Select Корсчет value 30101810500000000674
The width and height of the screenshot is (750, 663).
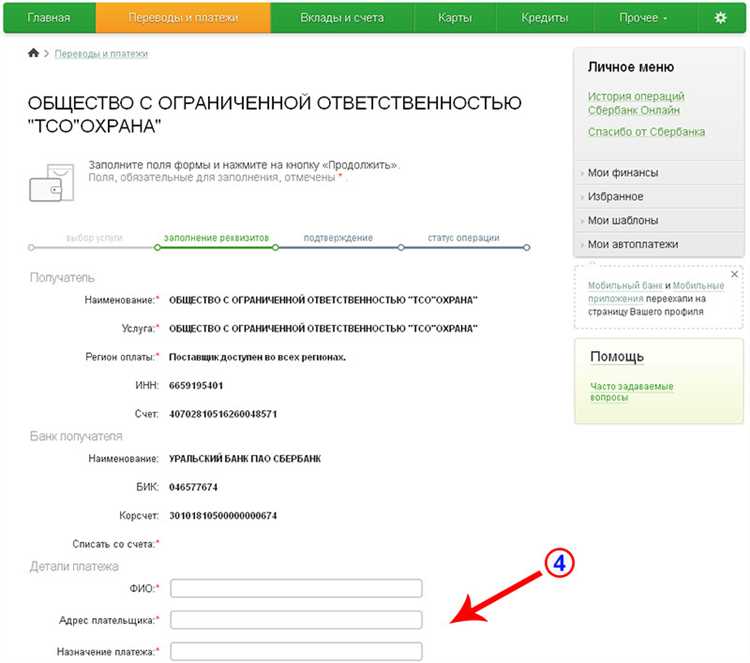tap(223, 516)
